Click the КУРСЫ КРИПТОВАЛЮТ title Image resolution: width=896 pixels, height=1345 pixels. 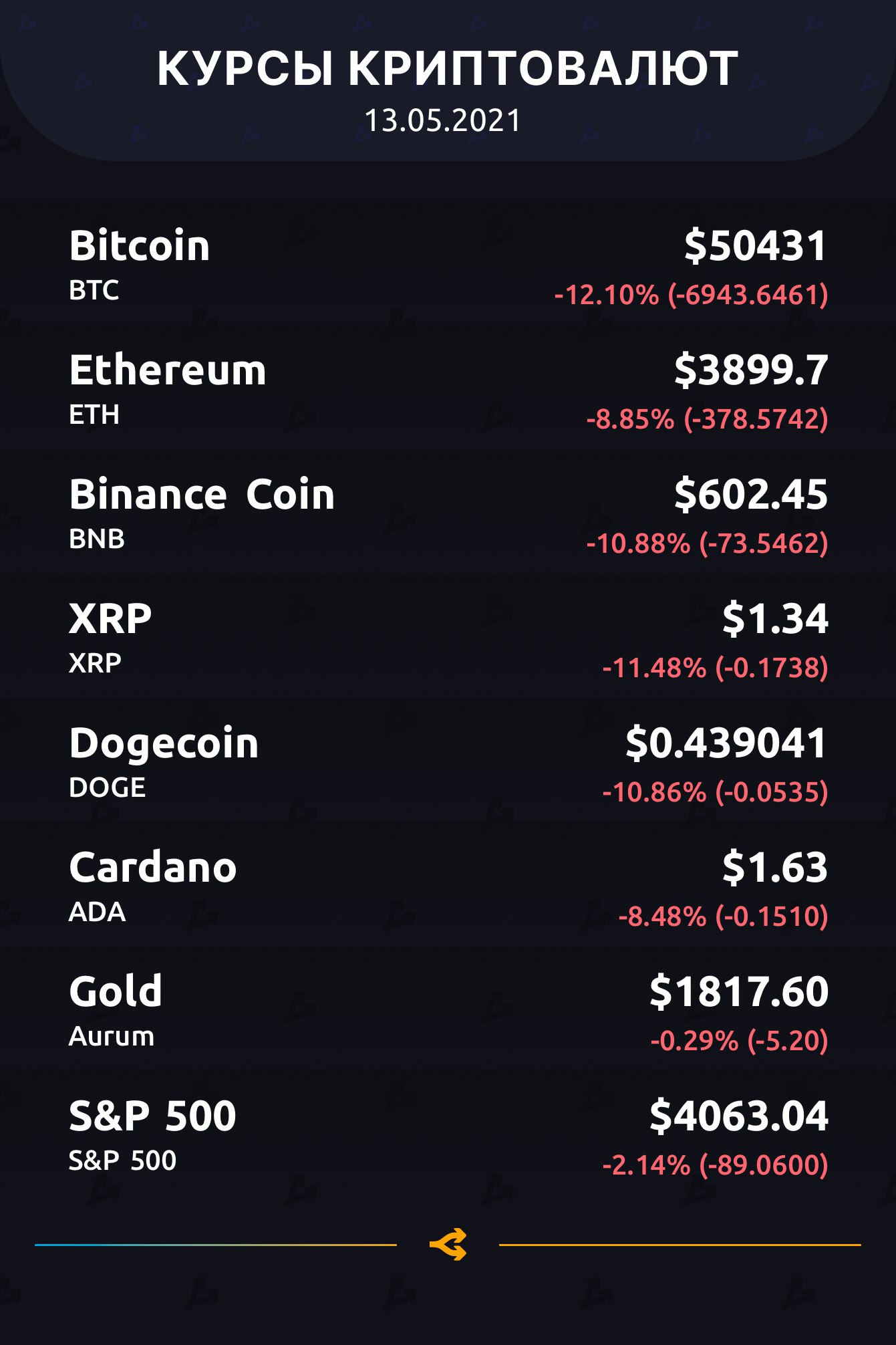[448, 69]
